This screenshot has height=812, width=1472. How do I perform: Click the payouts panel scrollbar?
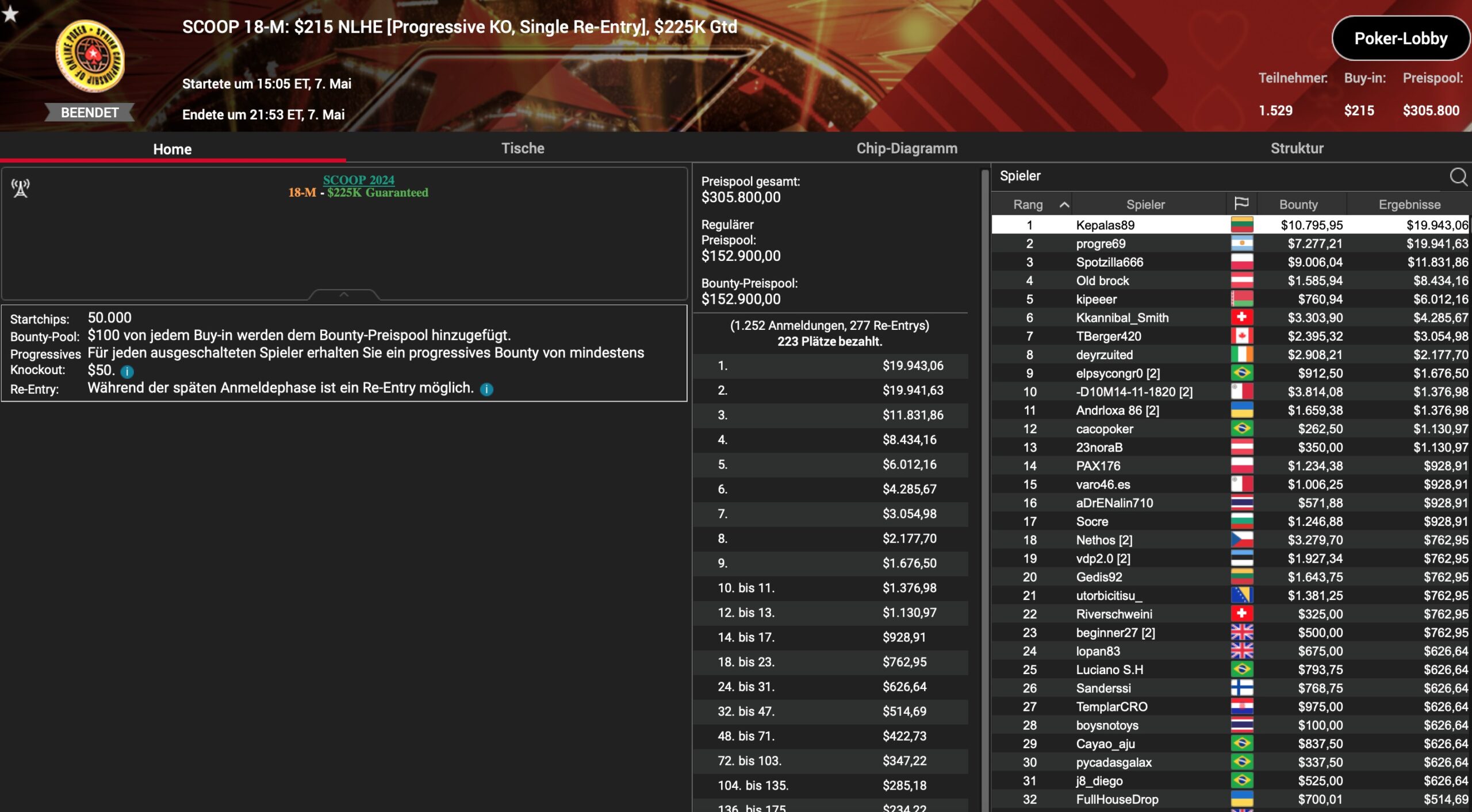(984, 488)
